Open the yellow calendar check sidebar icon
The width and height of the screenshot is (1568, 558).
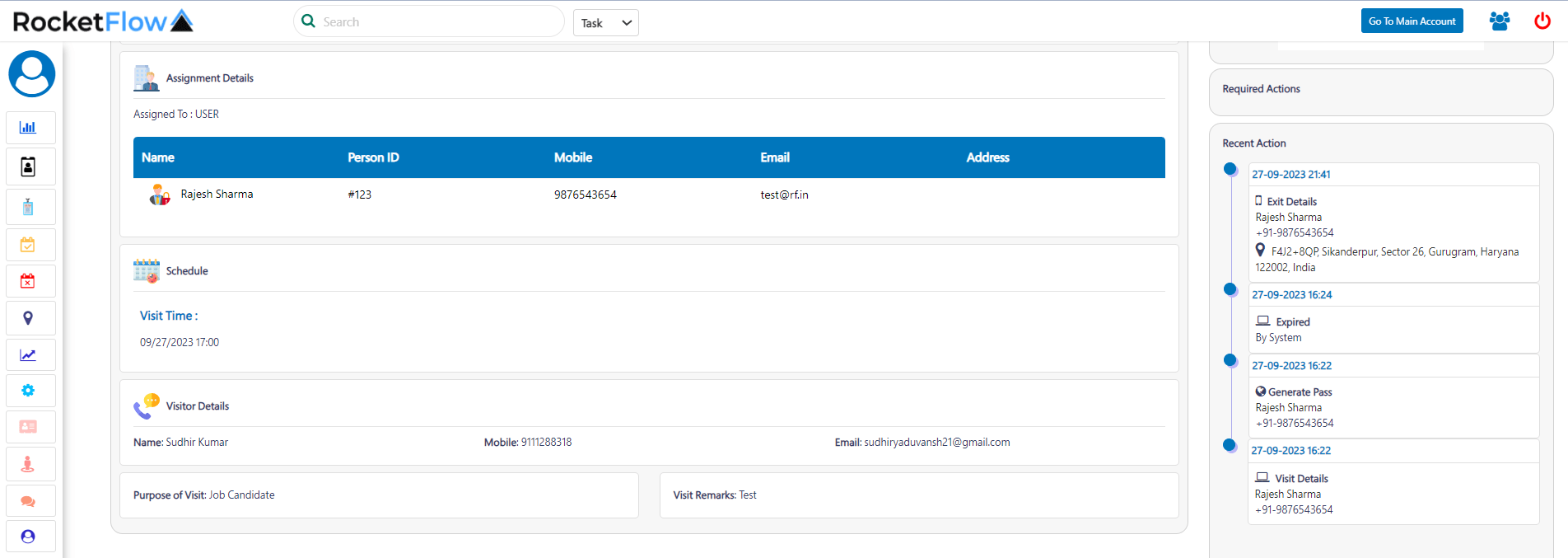(x=28, y=245)
